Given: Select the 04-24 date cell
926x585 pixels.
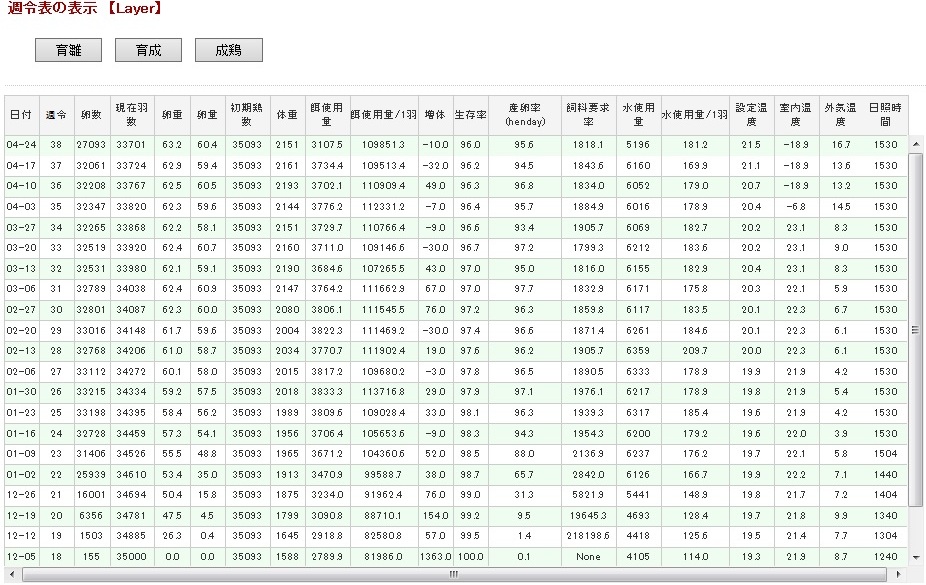Looking at the screenshot, I should pyautogui.click(x=21, y=145).
